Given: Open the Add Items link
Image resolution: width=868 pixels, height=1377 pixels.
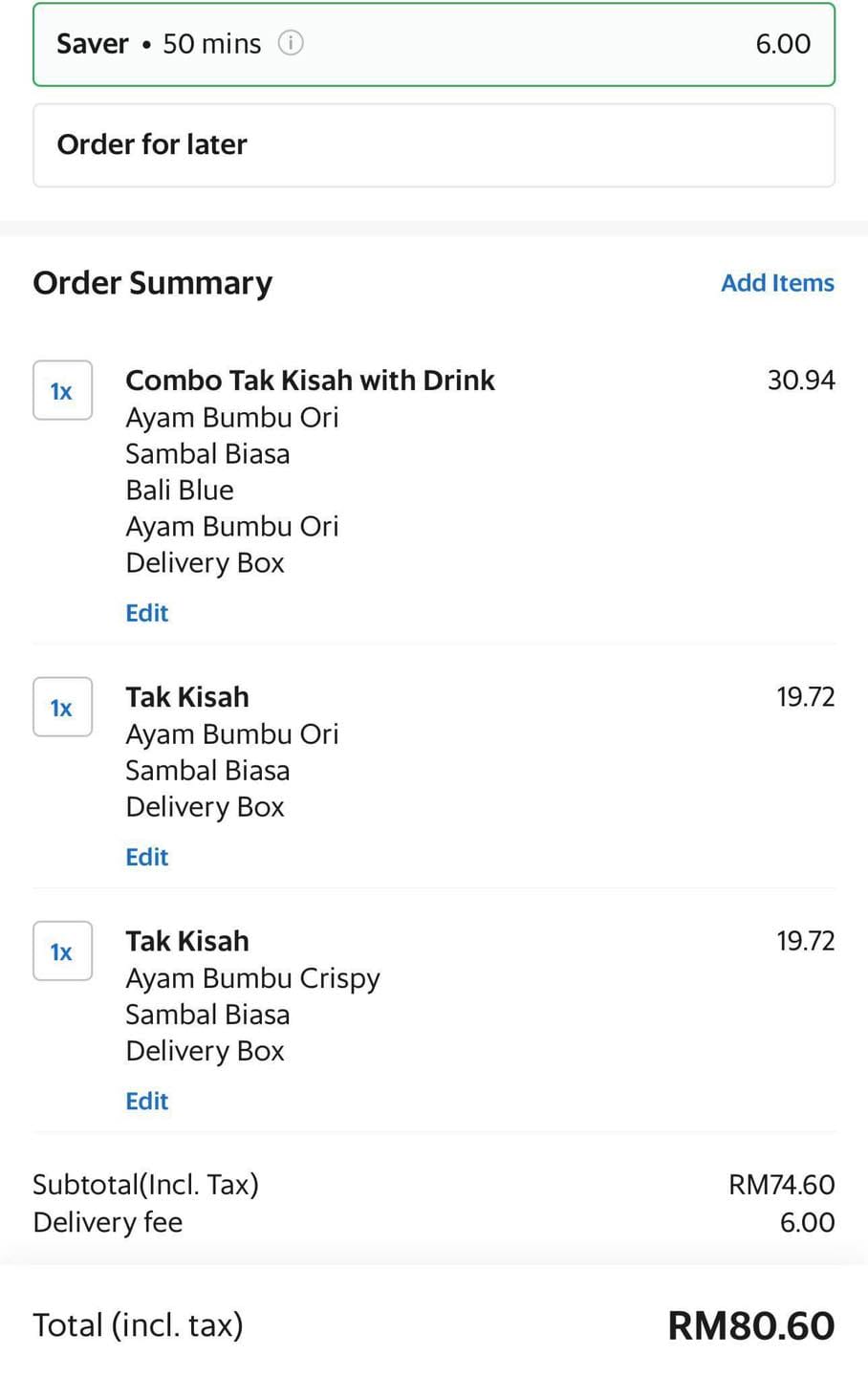Looking at the screenshot, I should [x=777, y=283].
